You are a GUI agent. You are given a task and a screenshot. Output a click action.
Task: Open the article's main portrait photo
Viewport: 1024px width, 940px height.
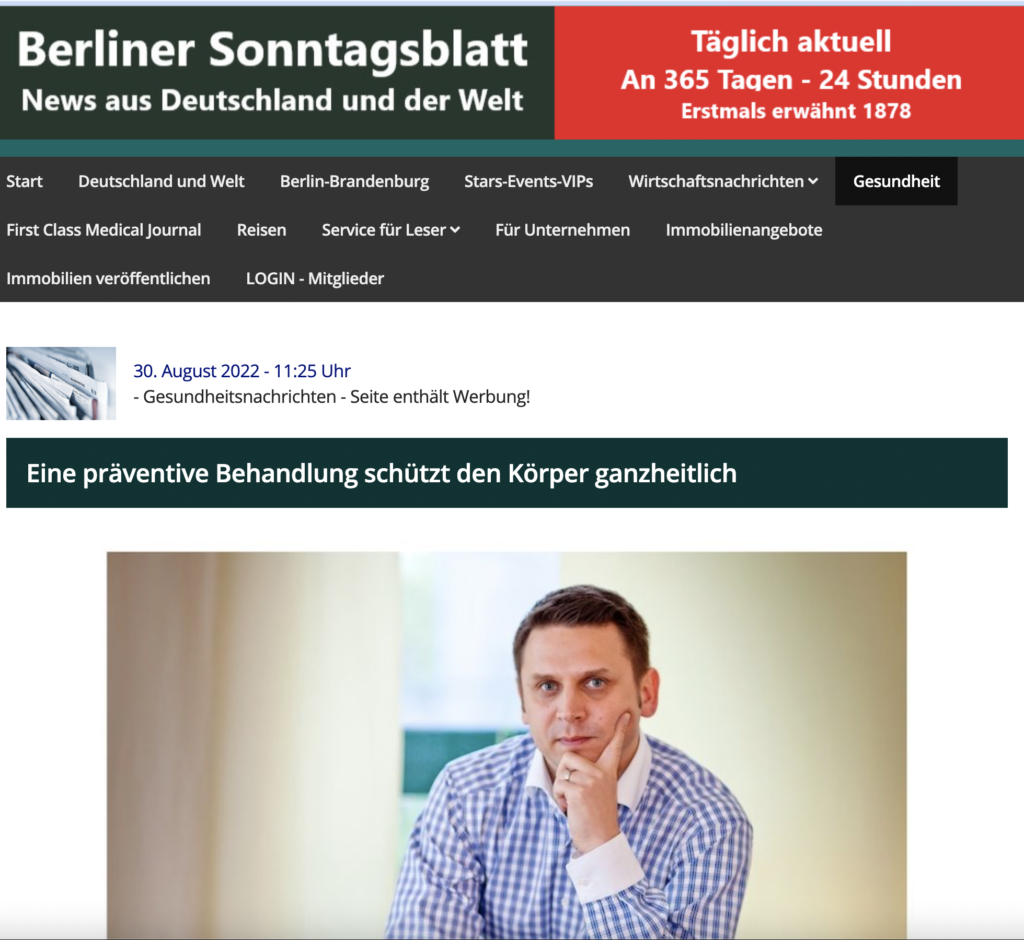click(507, 745)
